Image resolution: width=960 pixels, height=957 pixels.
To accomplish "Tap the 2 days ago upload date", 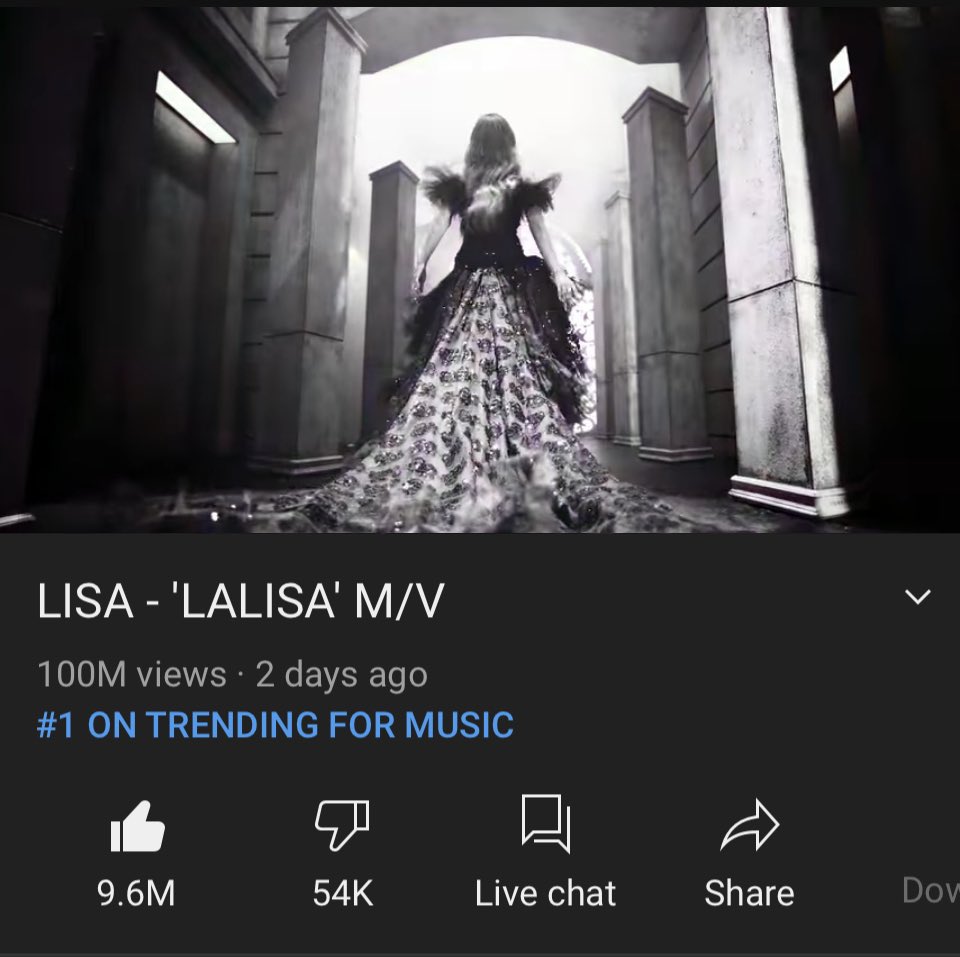I will point(341,675).
